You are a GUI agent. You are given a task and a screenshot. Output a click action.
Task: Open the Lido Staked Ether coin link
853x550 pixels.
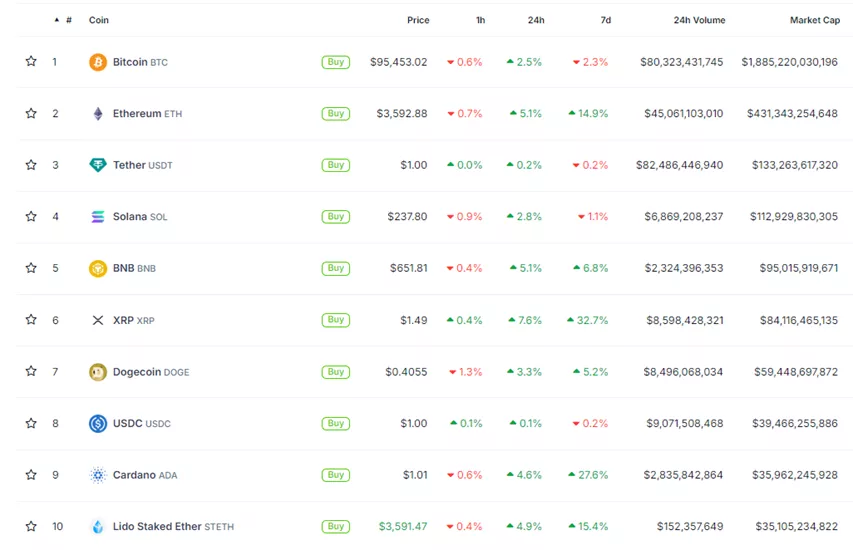(157, 527)
